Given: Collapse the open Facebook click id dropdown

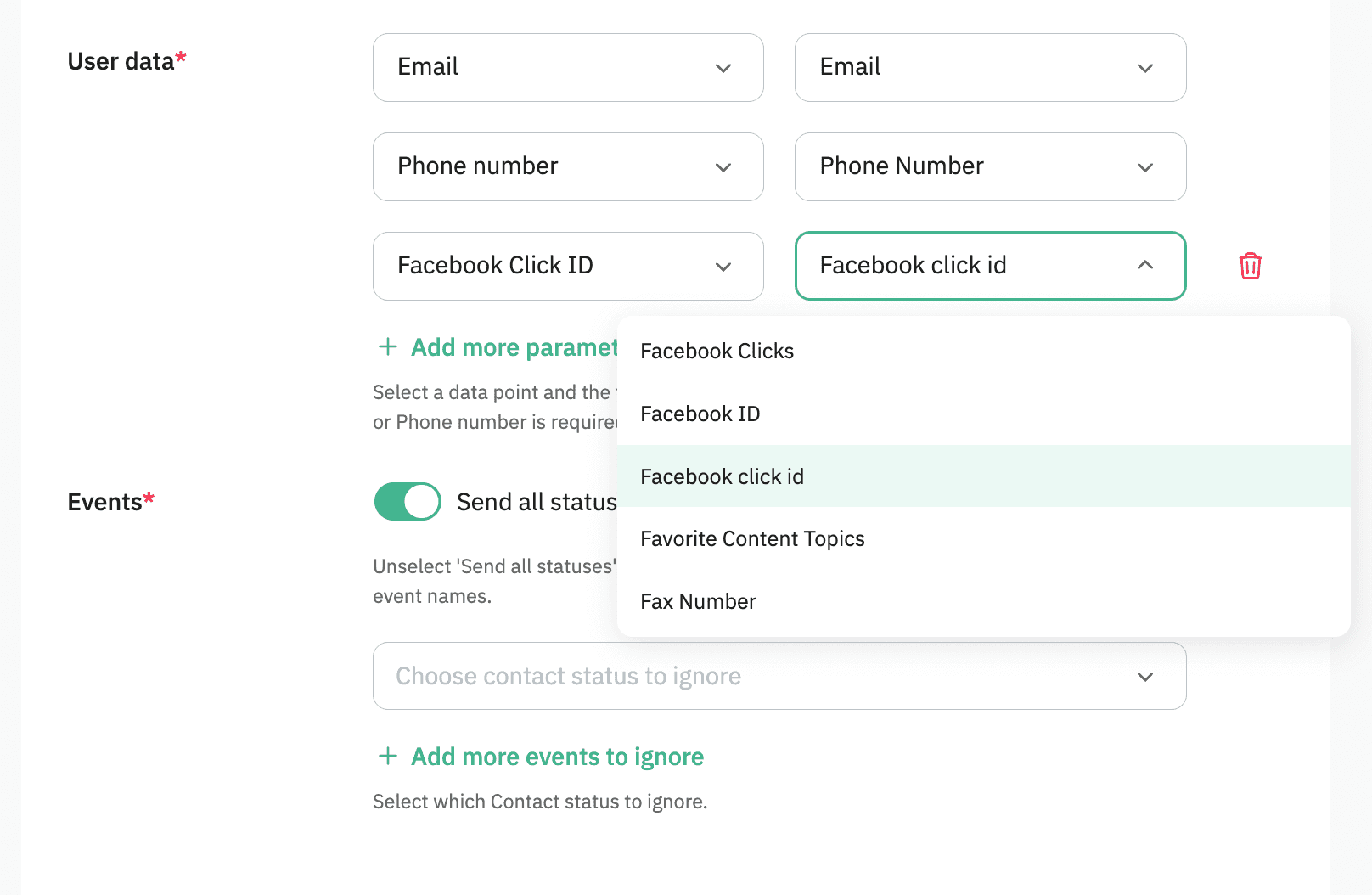Looking at the screenshot, I should (x=1145, y=265).
